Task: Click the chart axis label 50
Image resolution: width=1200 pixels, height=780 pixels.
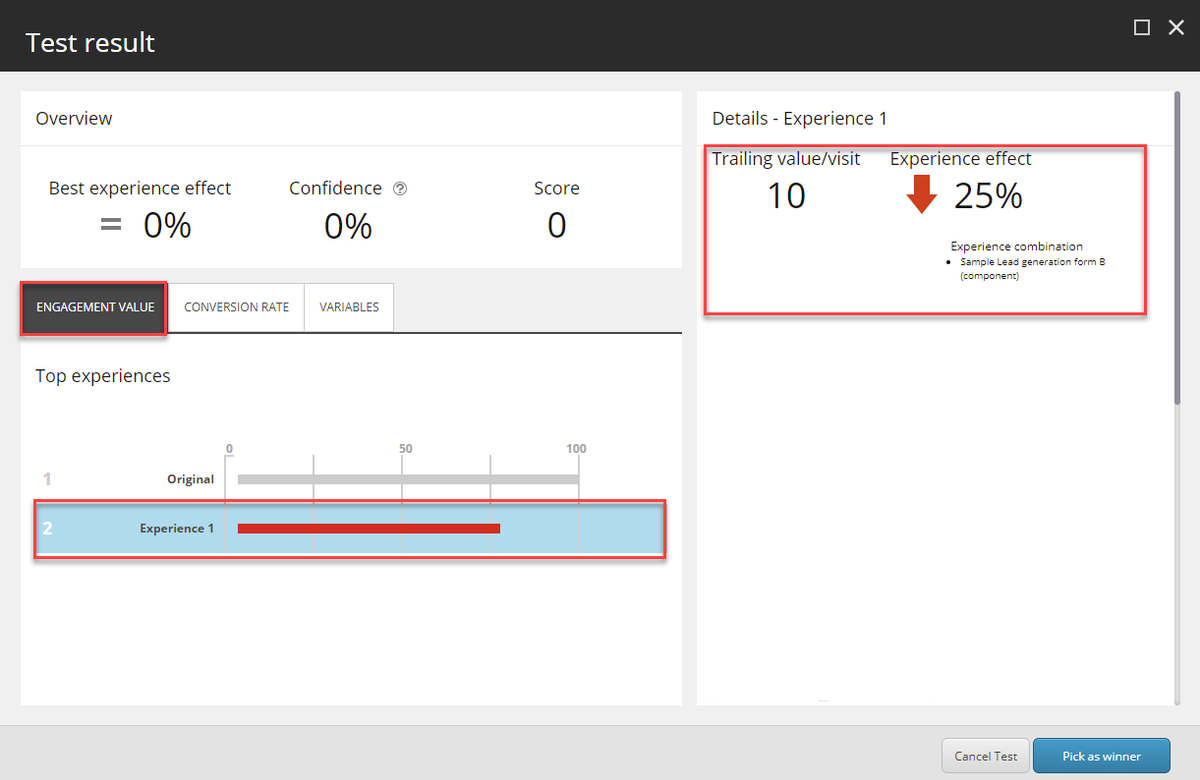Action: point(405,448)
